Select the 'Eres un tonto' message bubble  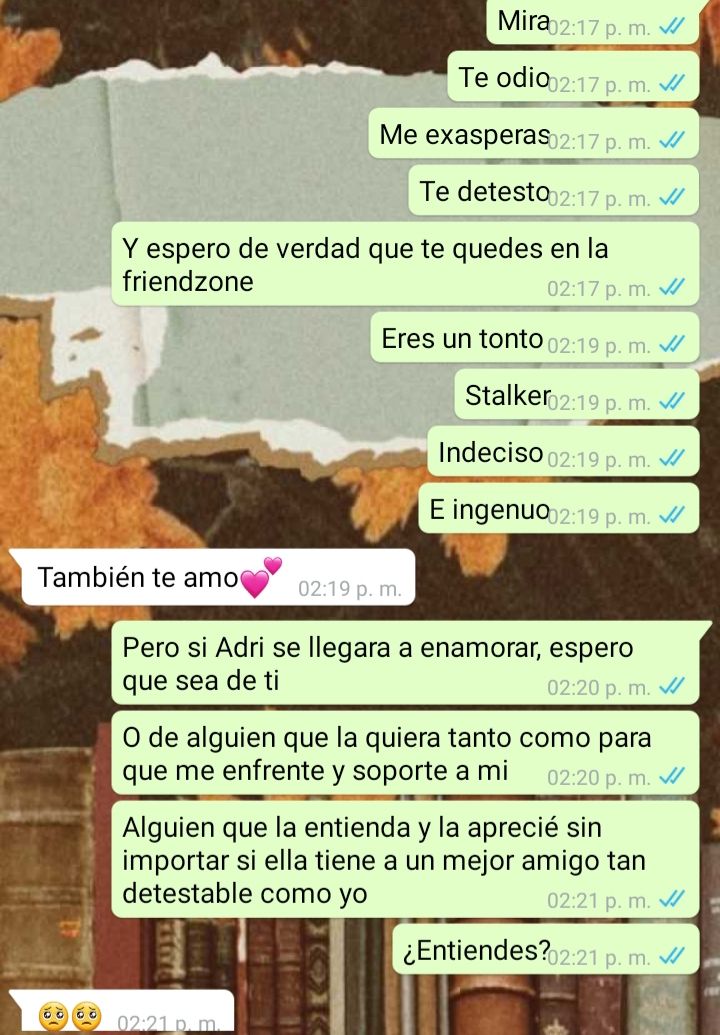535,338
